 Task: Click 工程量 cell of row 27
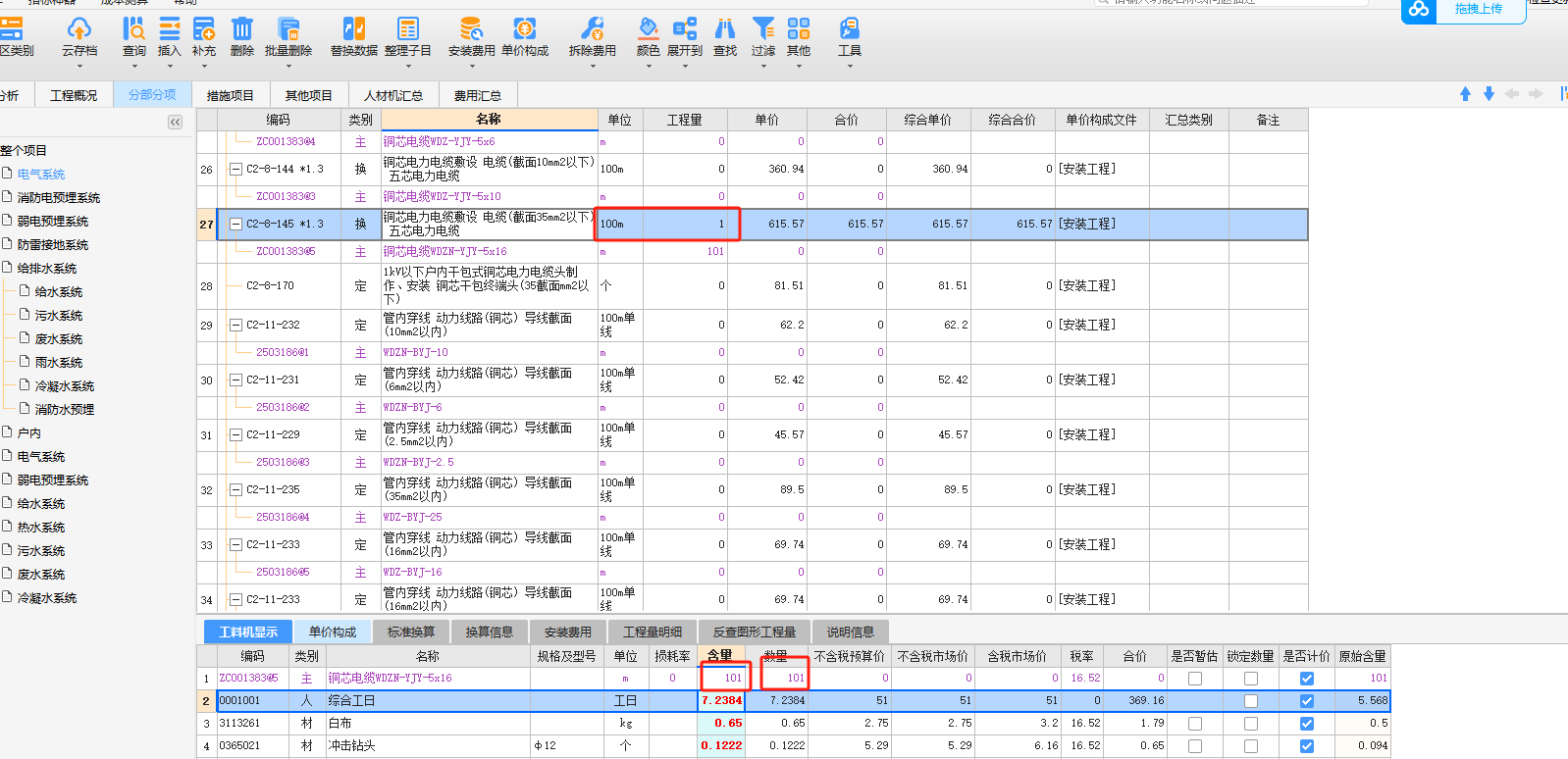[685, 224]
